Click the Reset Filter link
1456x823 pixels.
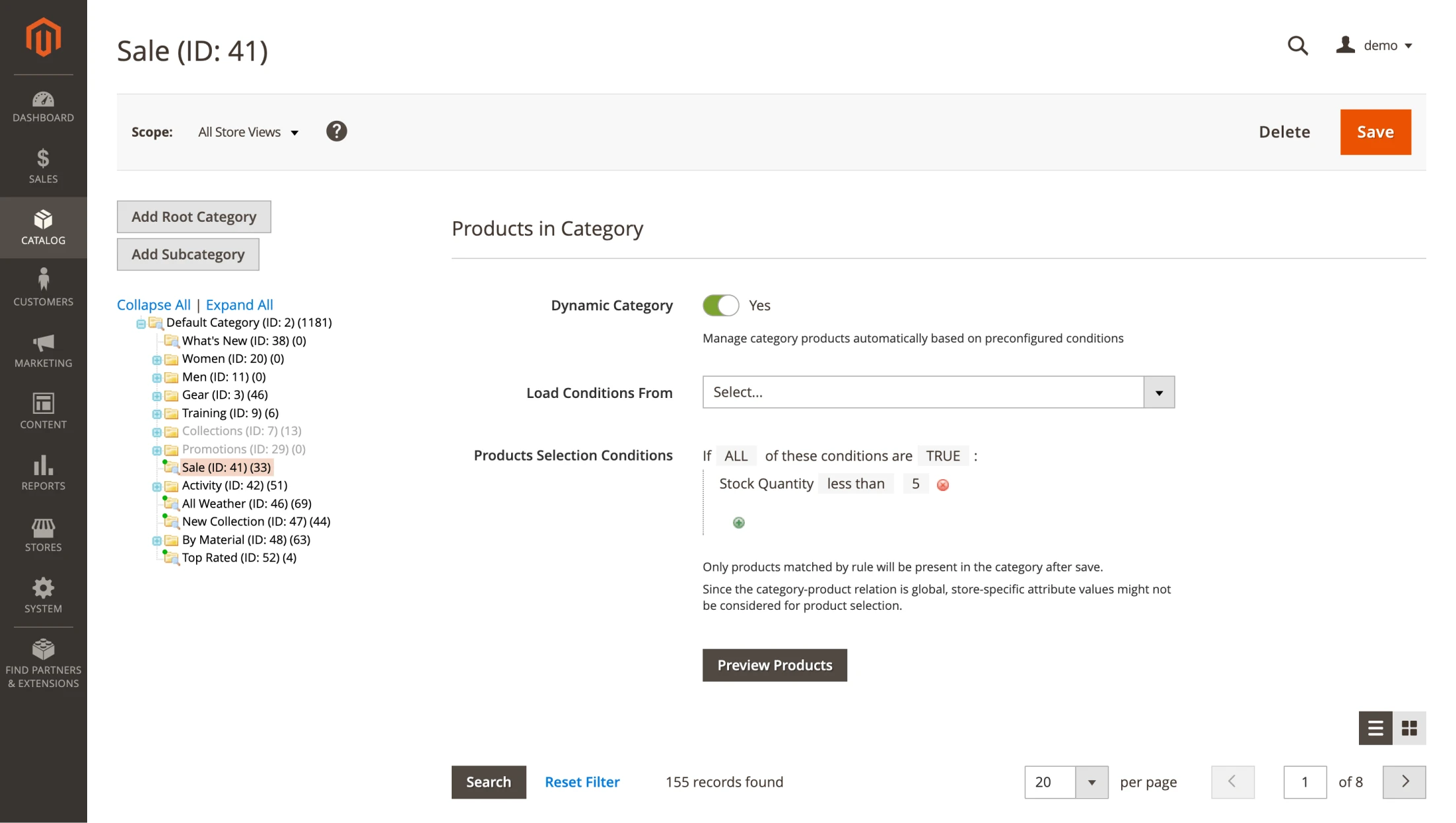(x=582, y=782)
